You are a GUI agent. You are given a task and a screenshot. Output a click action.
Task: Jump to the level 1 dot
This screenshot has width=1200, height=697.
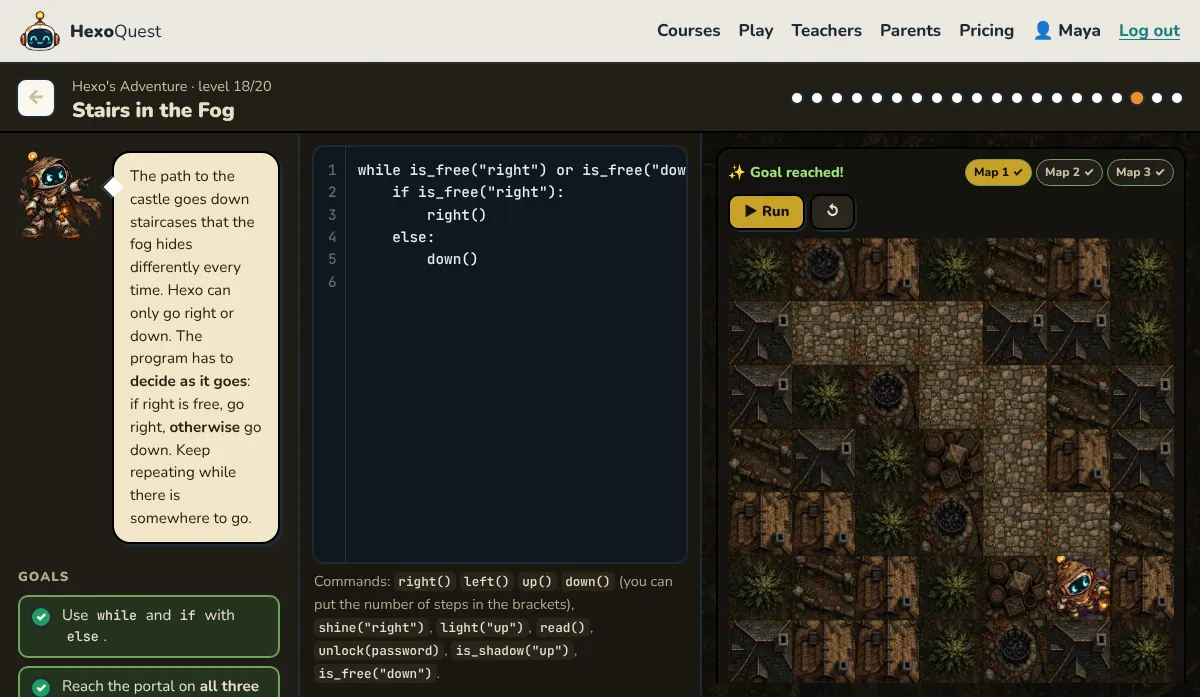click(x=797, y=98)
